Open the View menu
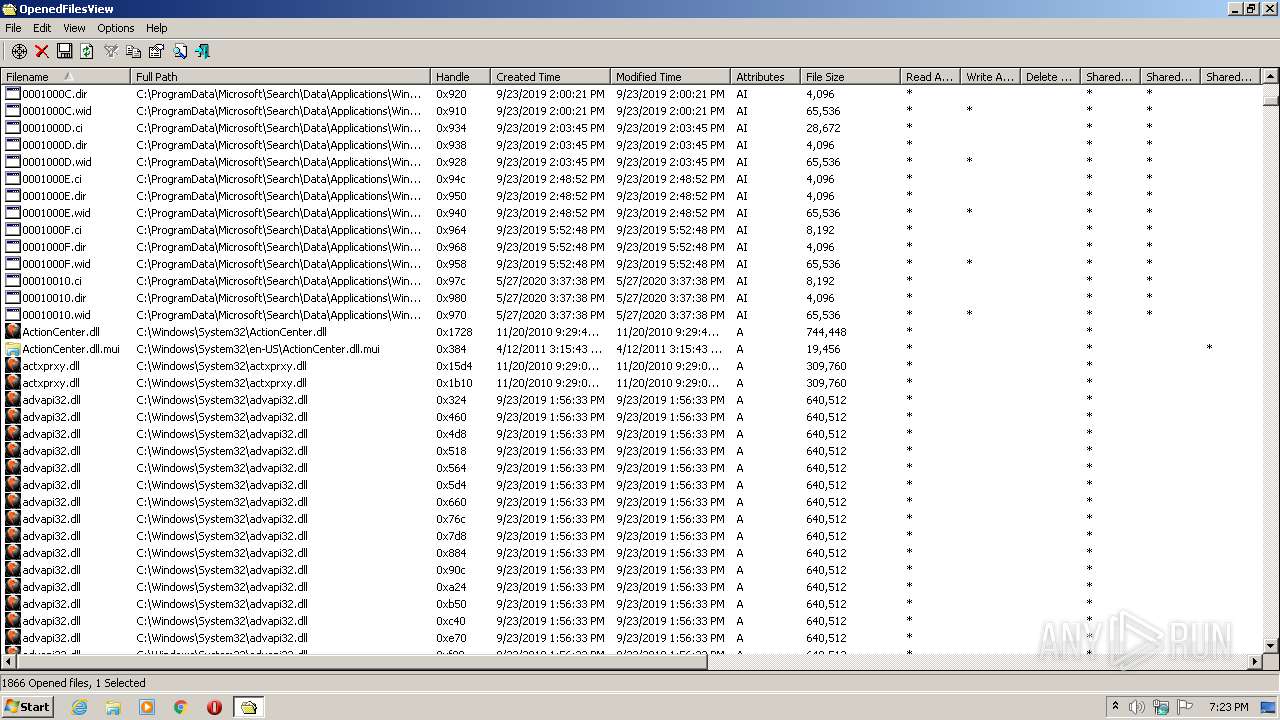The image size is (1280, 720). (74, 28)
